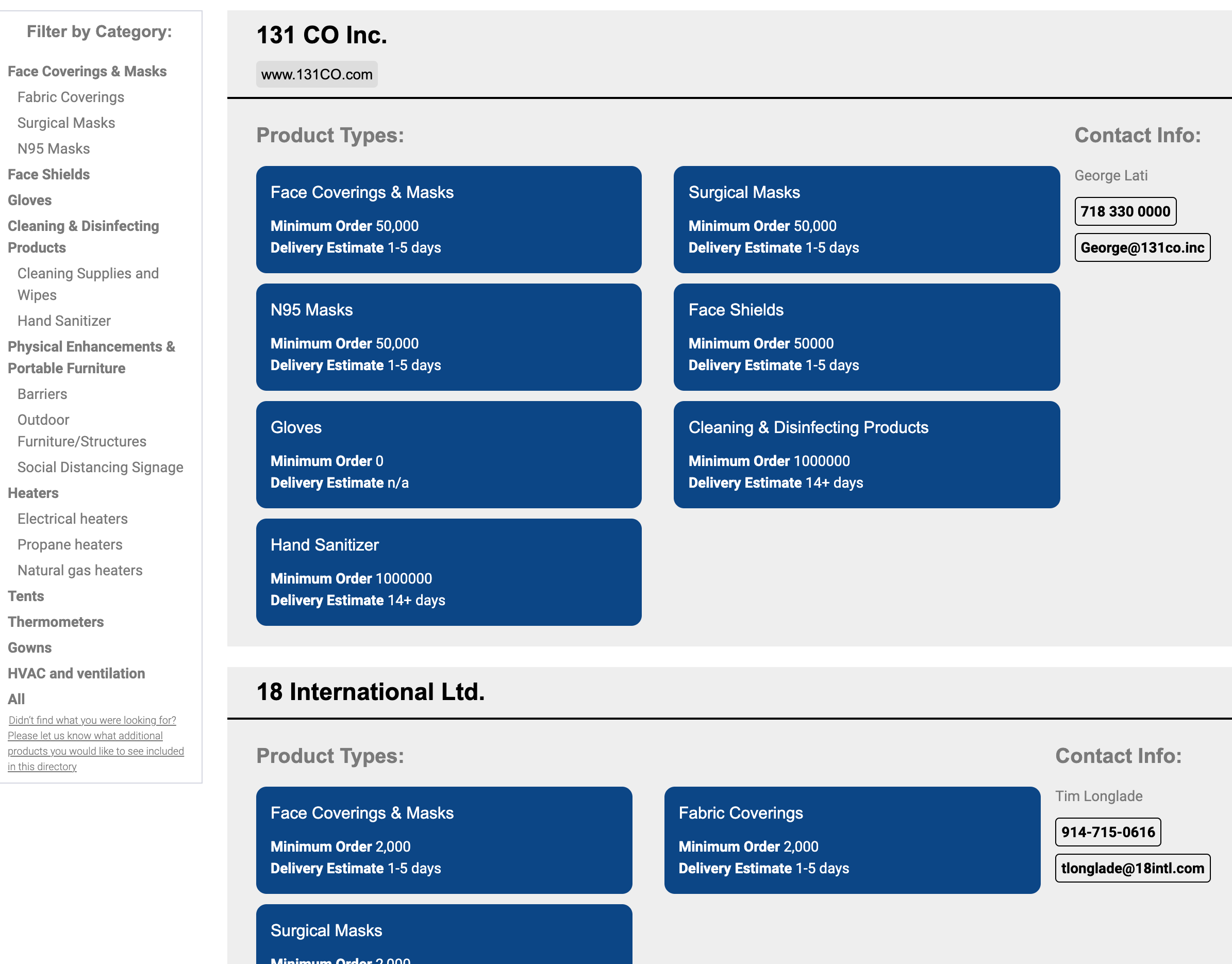
Task: Select Outdoor Furniture/Structures filter
Action: tap(82, 430)
